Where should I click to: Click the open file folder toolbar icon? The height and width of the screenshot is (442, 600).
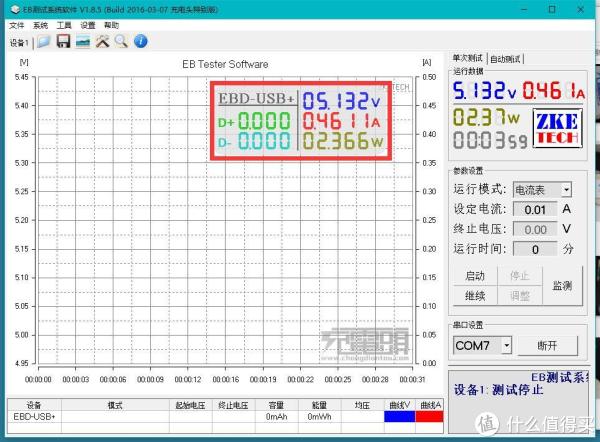44,41
